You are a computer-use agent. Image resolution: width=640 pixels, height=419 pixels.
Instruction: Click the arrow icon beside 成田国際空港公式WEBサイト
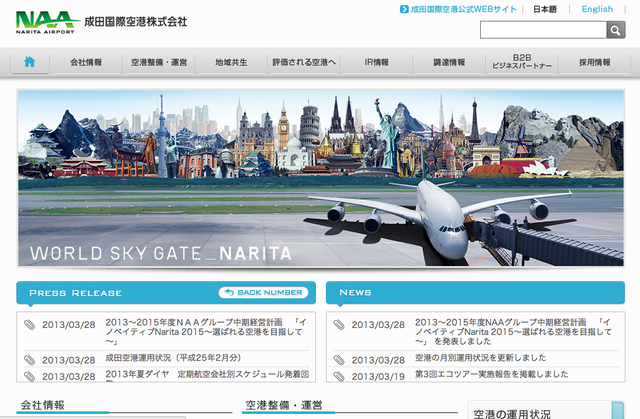404,9
